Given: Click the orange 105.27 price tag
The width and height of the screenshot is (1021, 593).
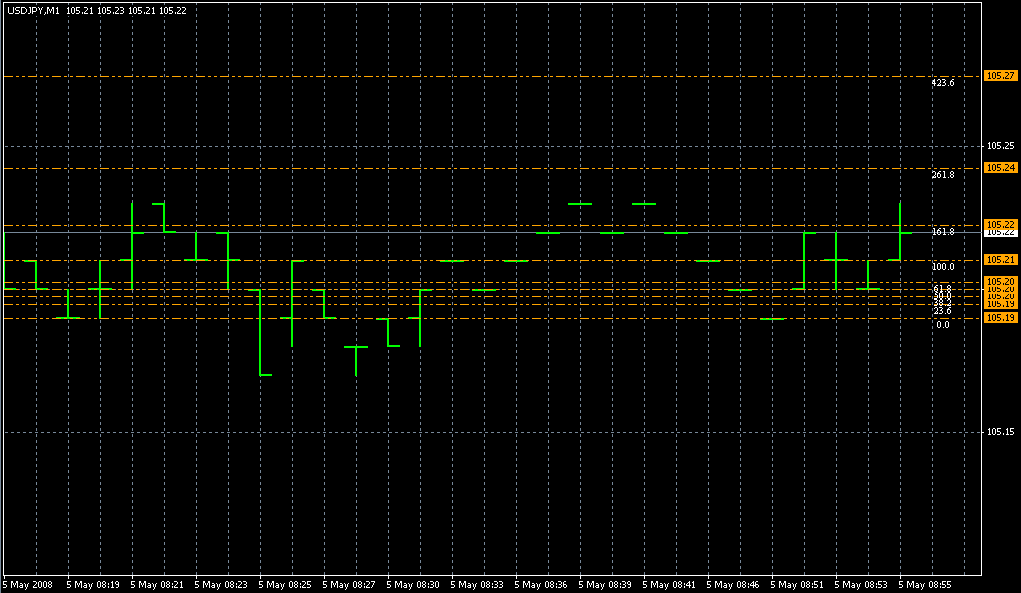Looking at the screenshot, I should (1001, 76).
